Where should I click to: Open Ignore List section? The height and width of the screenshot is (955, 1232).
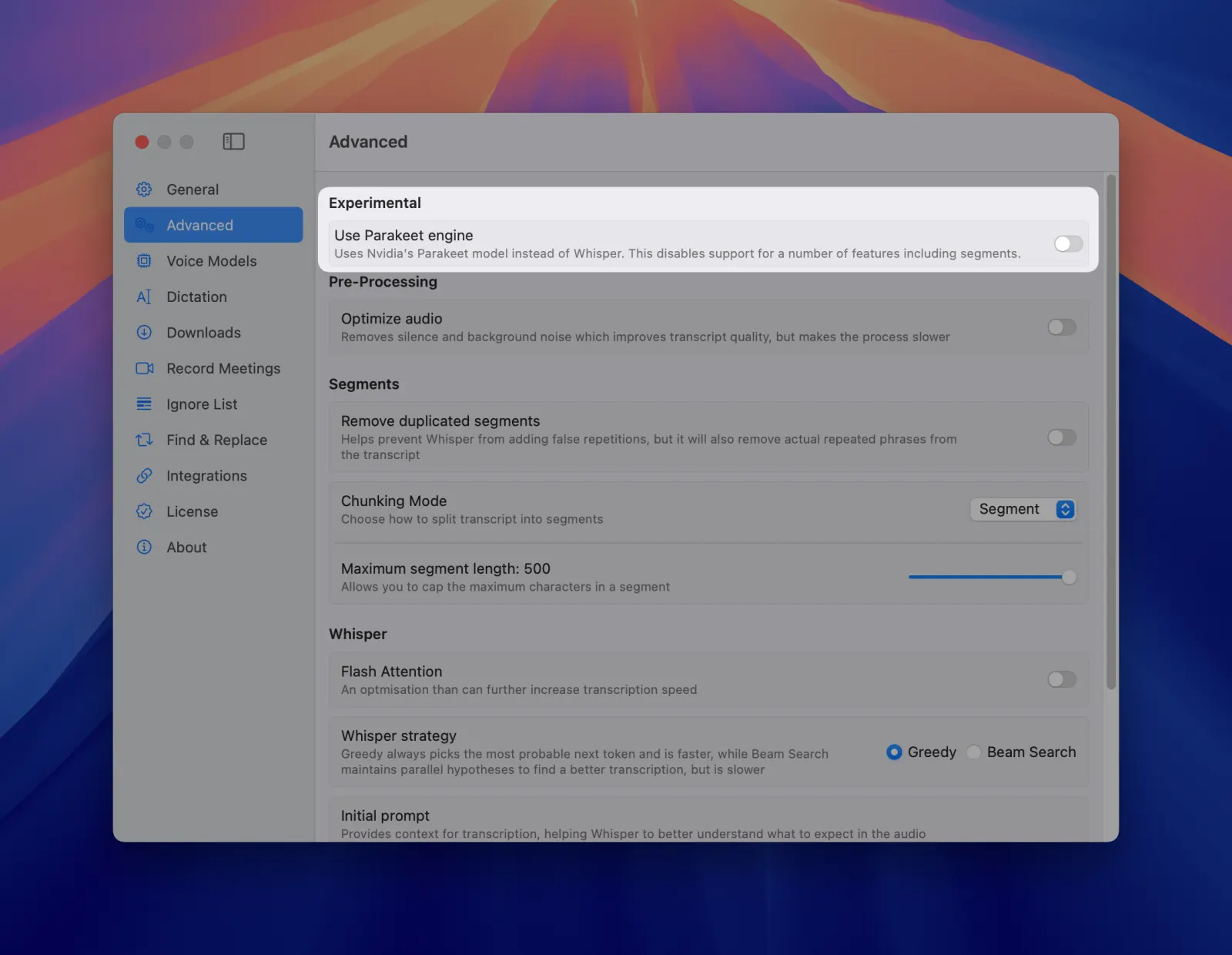click(213, 404)
